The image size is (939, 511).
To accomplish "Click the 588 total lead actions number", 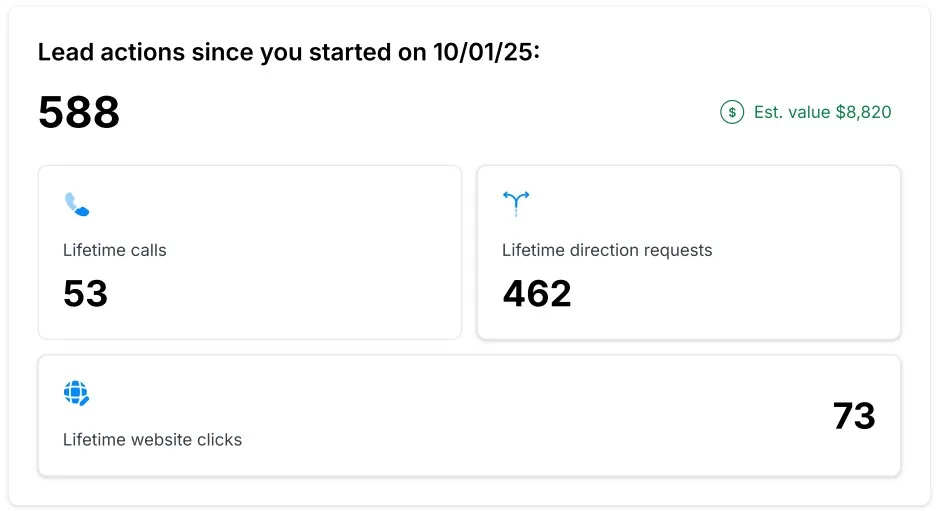I will coord(79,112).
